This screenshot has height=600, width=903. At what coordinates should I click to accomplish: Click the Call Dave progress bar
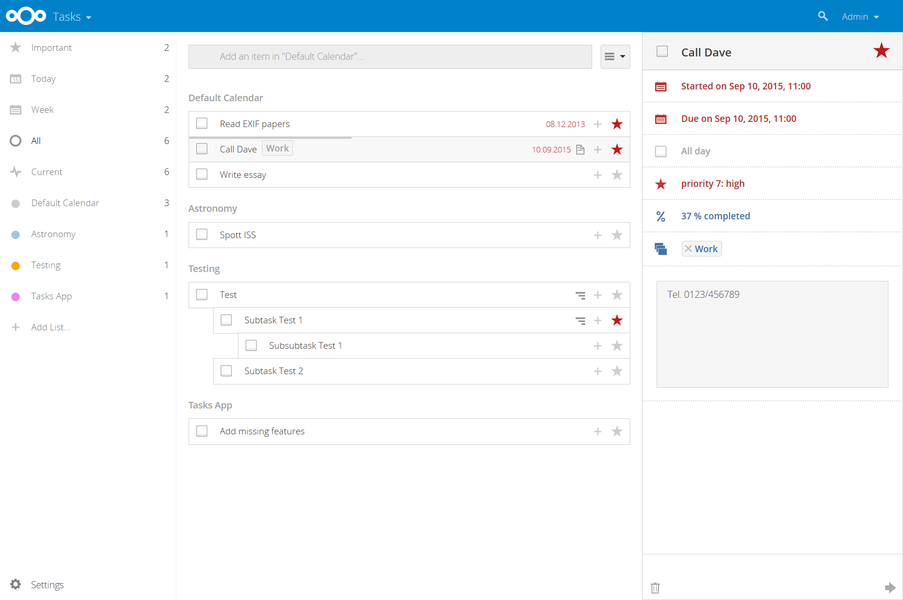click(x=270, y=138)
